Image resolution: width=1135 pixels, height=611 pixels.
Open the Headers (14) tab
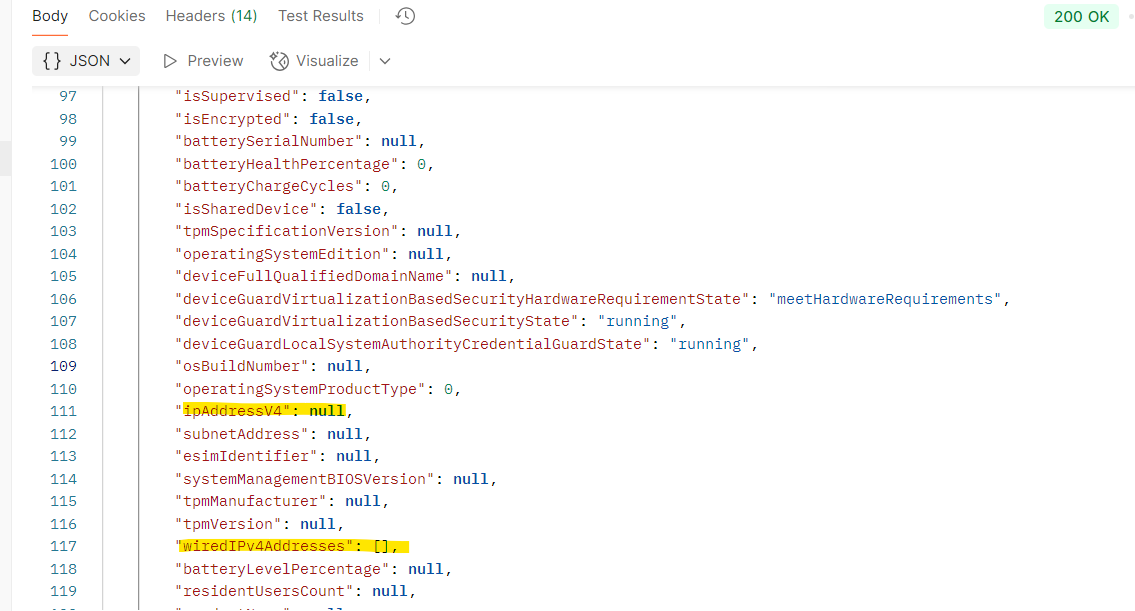(x=211, y=16)
